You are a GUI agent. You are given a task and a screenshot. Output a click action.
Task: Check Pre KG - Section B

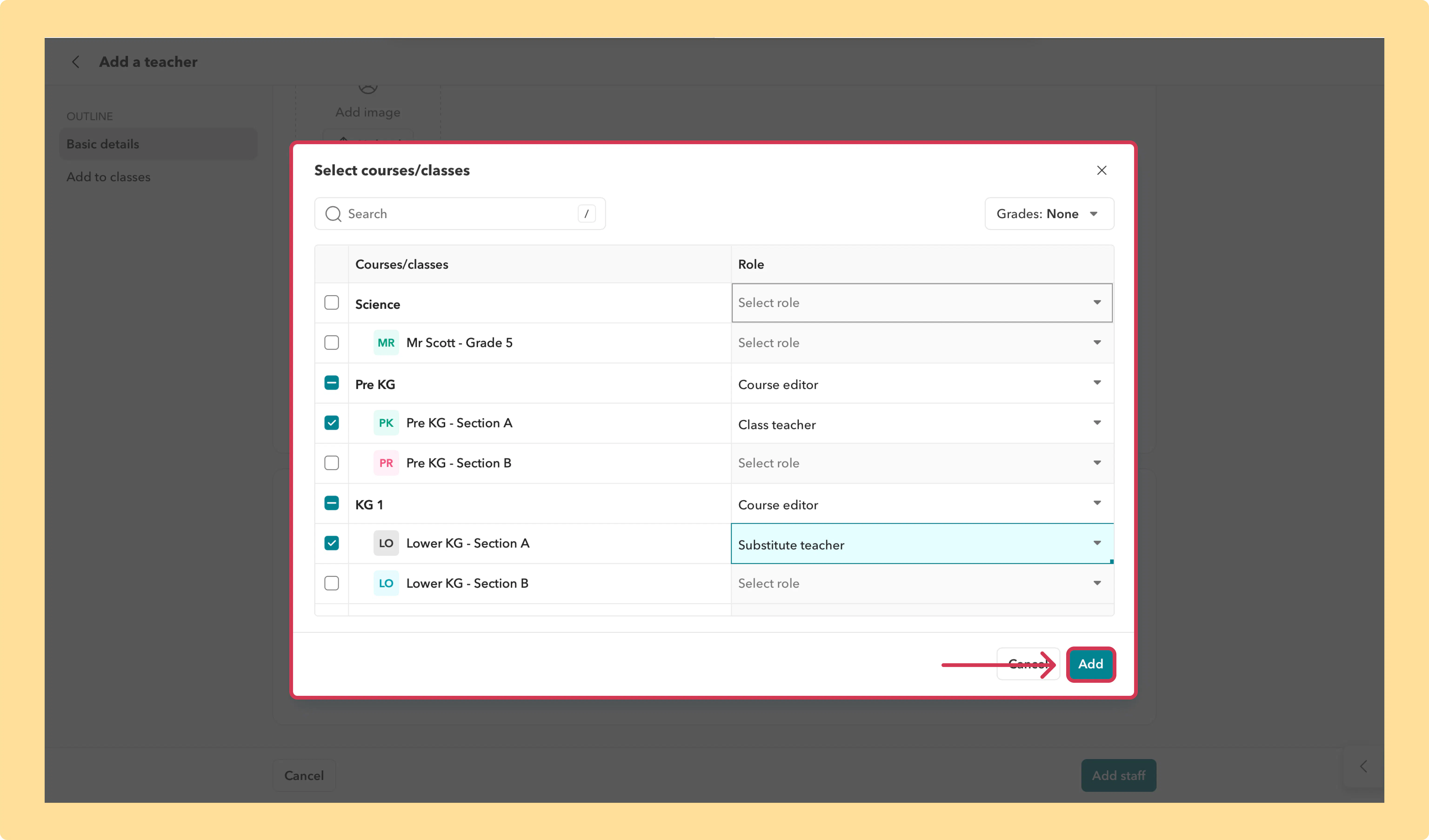click(332, 463)
